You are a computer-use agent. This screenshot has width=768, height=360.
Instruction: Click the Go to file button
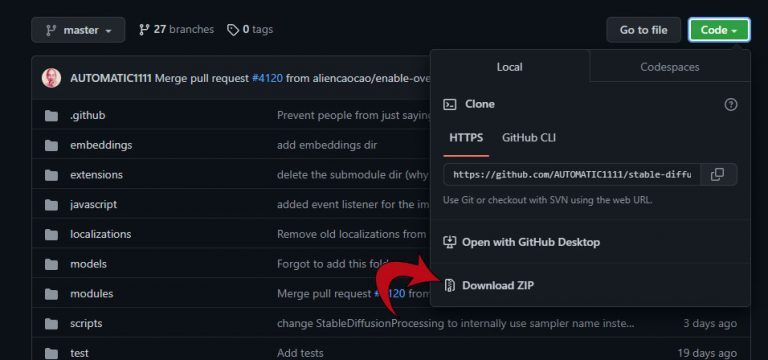pos(644,30)
